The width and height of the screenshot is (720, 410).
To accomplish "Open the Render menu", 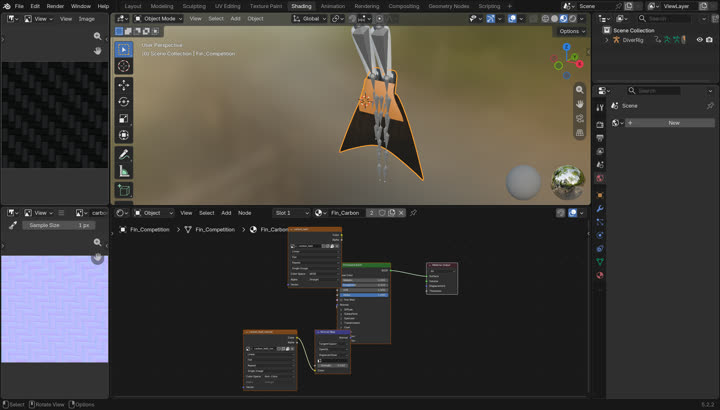I will pos(55,6).
